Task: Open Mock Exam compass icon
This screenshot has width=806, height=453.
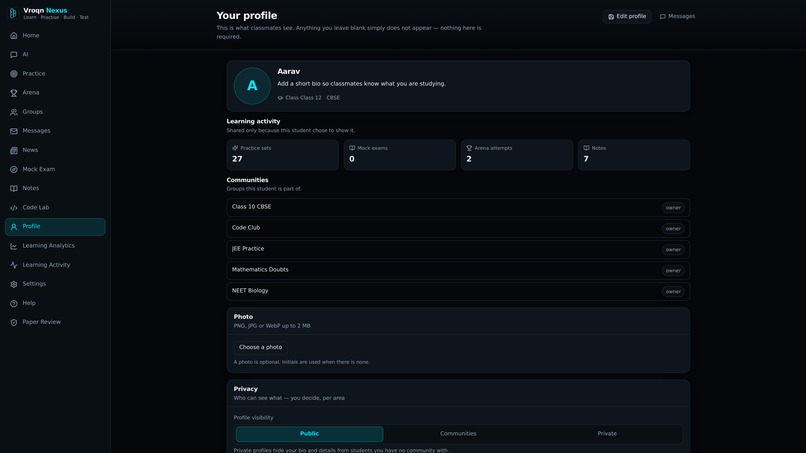Action: tap(14, 169)
